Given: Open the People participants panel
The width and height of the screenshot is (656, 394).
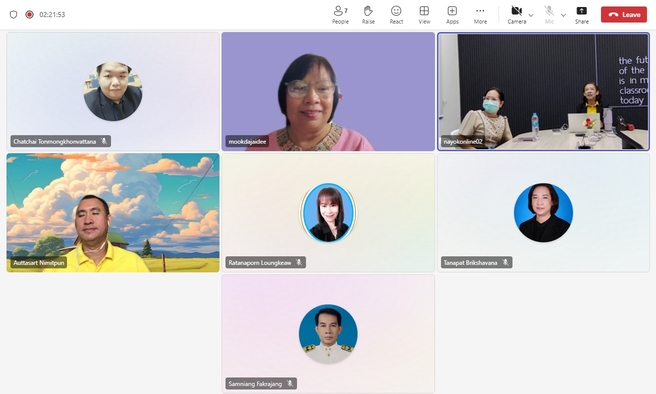Looking at the screenshot, I should 340,15.
